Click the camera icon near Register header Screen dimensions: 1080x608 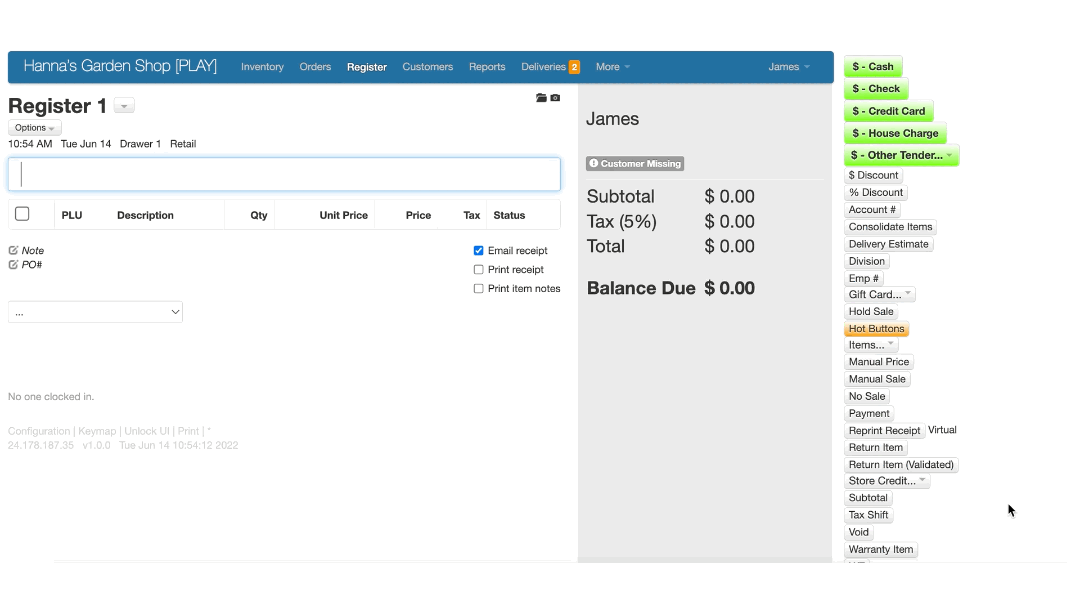555,98
